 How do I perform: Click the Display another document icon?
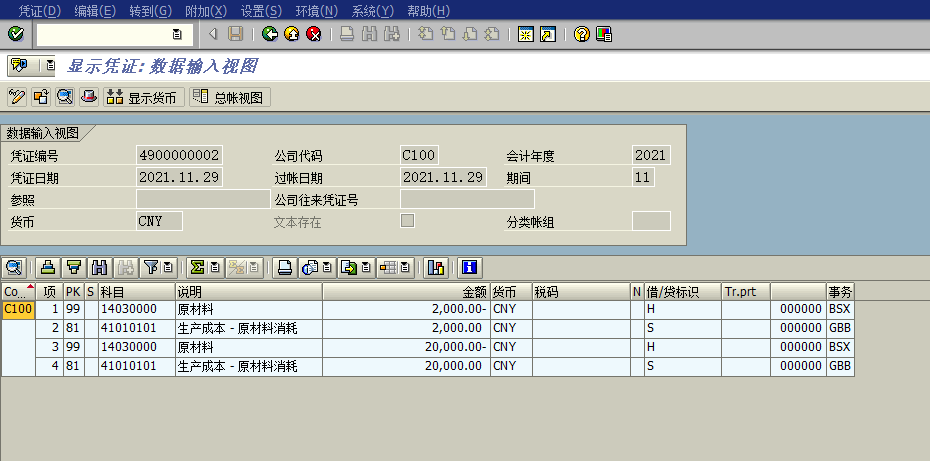click(41, 97)
